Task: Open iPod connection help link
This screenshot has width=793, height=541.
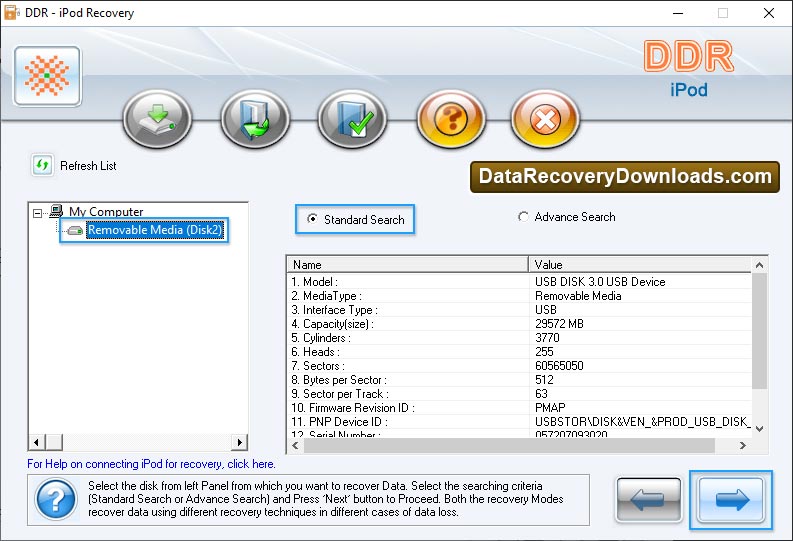Action: click(x=151, y=464)
